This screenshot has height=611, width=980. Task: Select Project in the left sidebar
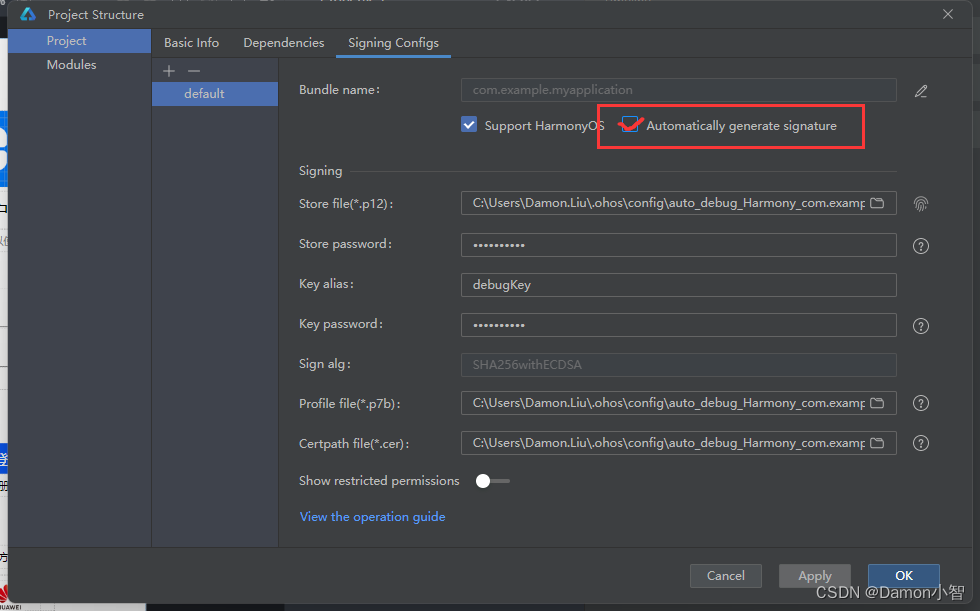(79, 41)
